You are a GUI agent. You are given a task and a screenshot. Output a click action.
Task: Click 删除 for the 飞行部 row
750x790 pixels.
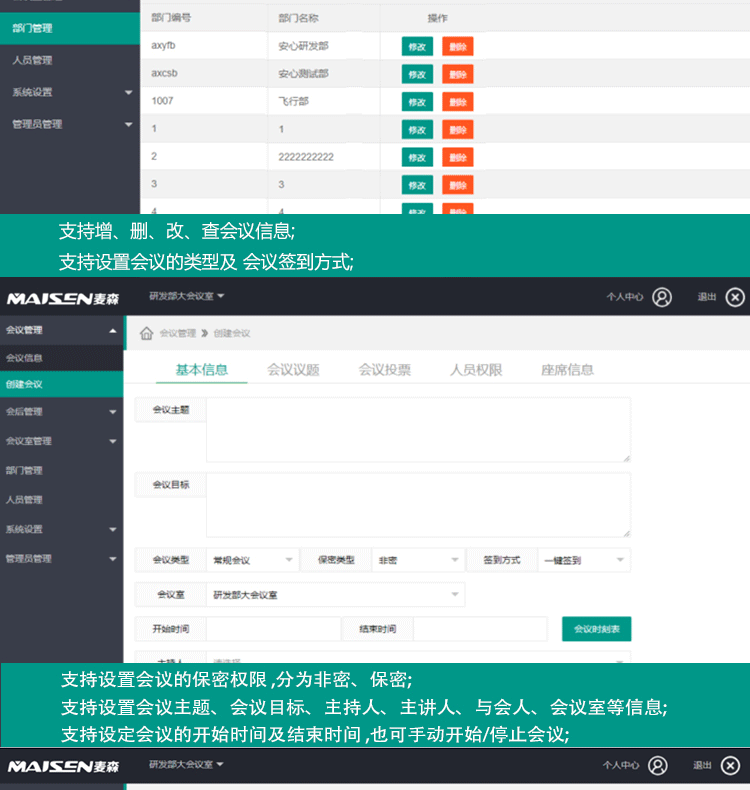tap(457, 102)
